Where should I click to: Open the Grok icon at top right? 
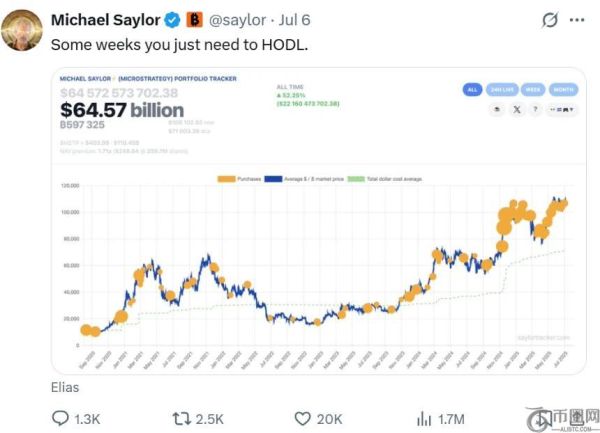(x=548, y=20)
